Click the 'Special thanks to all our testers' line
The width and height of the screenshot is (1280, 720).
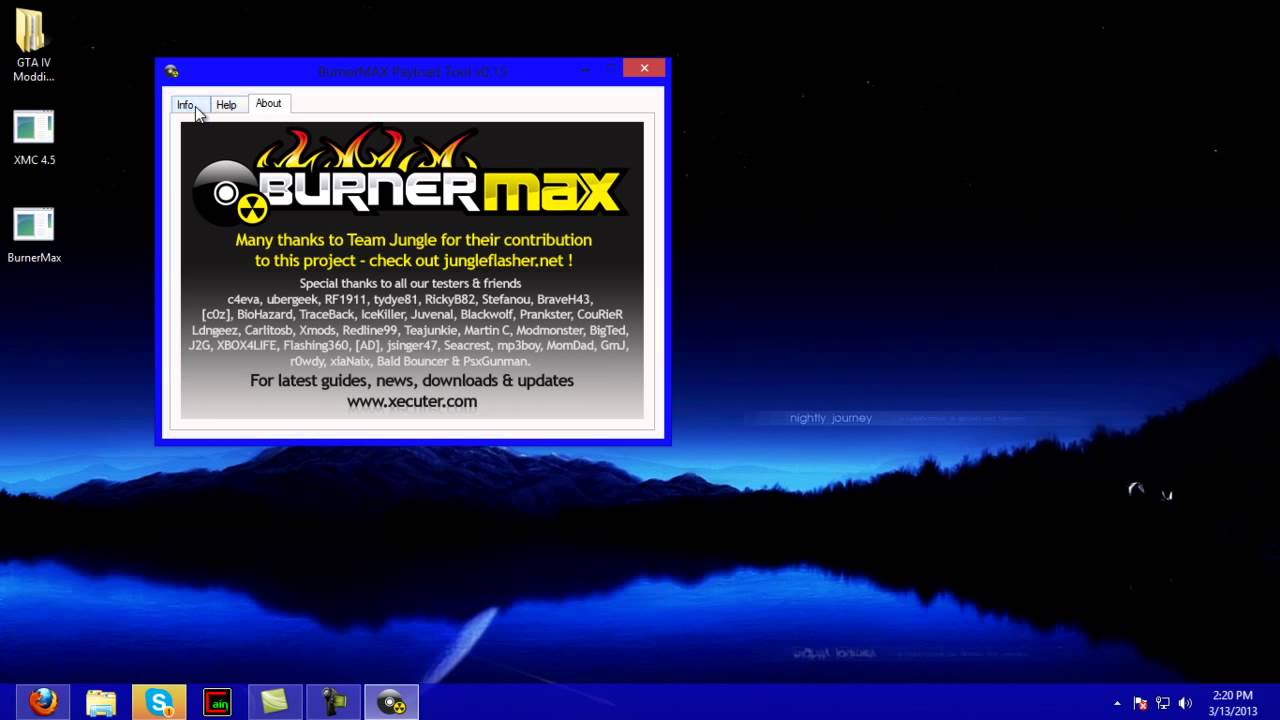410,283
